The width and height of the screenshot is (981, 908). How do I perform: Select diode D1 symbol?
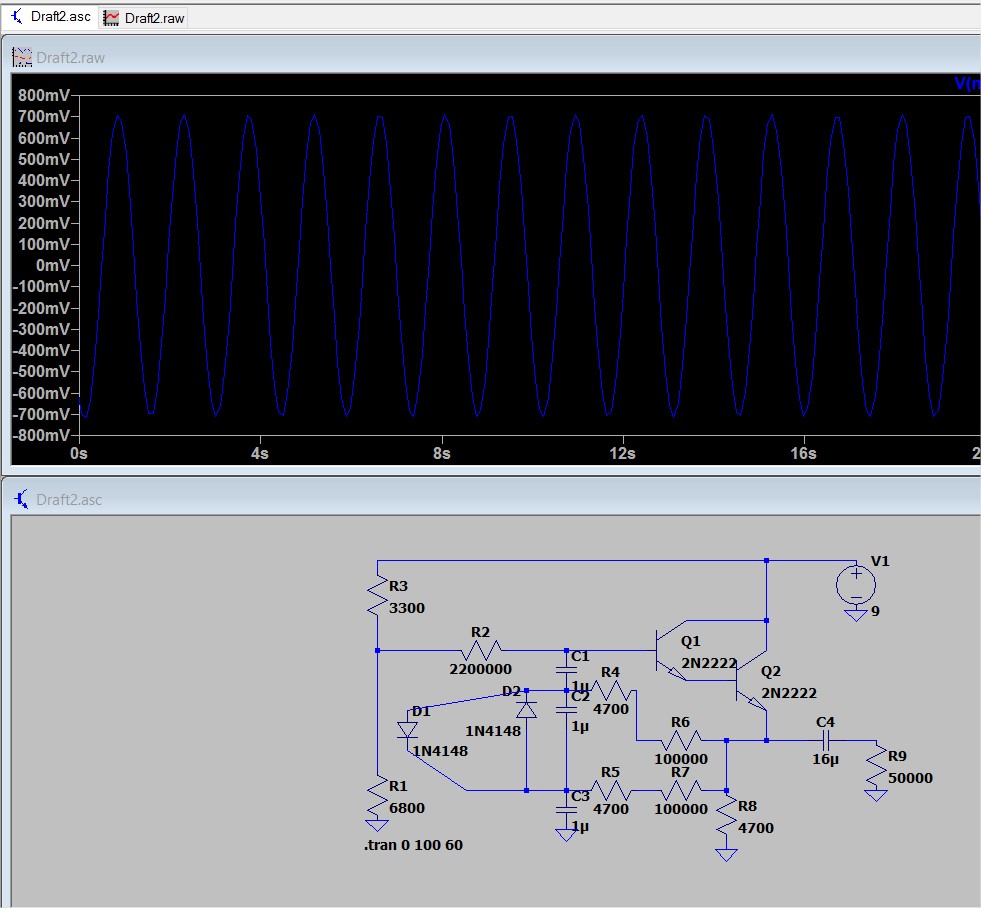click(407, 730)
